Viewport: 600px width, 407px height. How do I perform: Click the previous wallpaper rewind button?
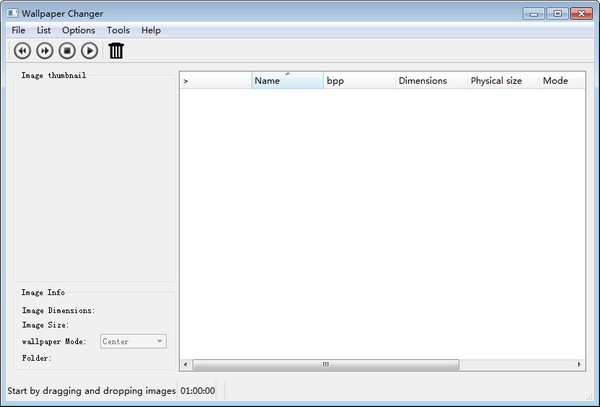tap(23, 51)
